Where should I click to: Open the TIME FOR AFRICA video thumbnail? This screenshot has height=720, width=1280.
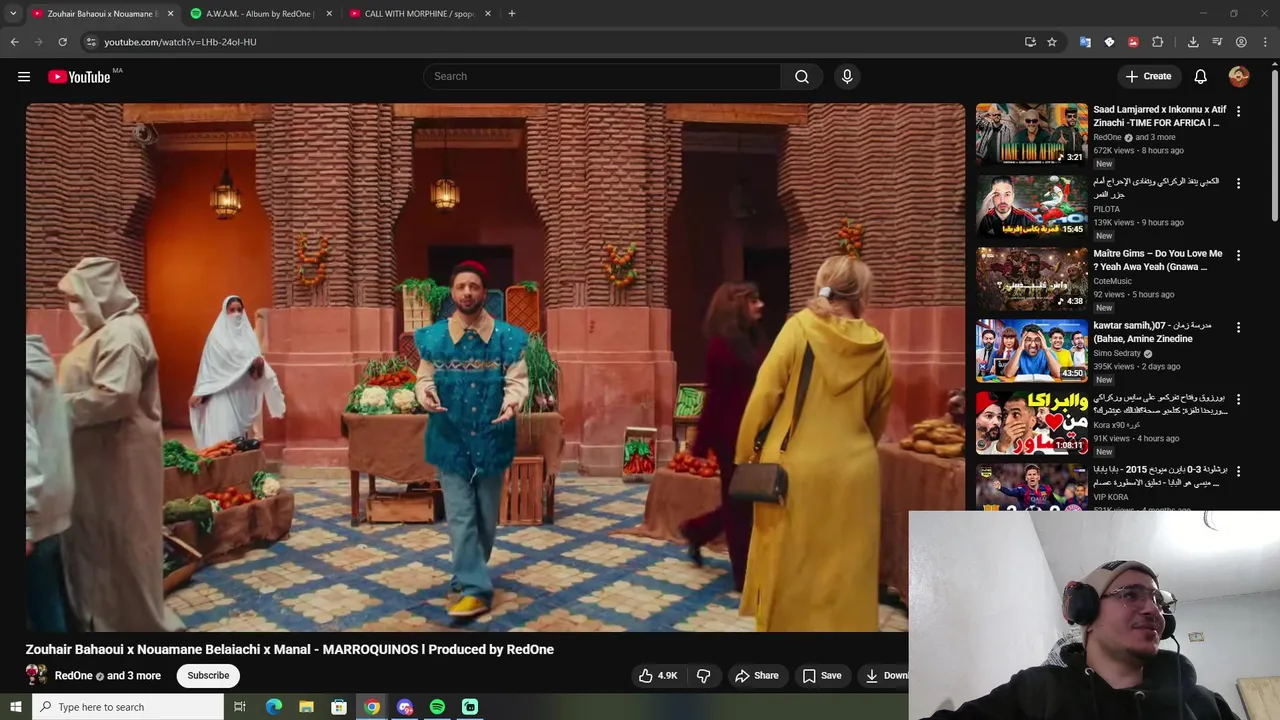1032,134
